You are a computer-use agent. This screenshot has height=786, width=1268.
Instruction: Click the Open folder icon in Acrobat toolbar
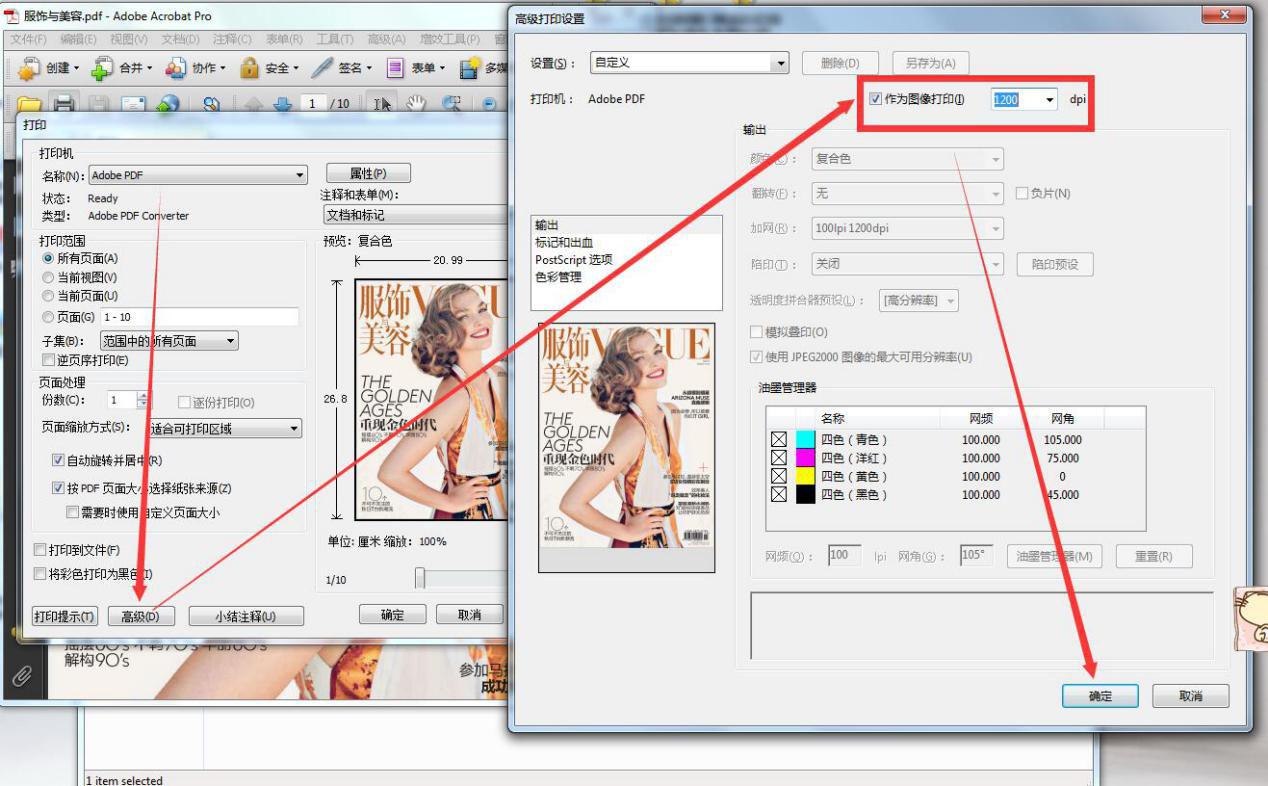click(30, 104)
